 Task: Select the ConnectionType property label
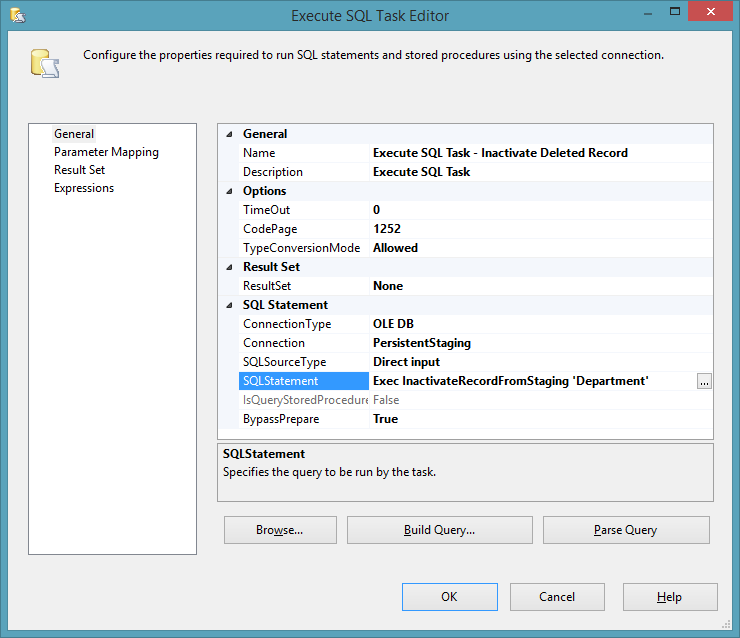[304, 324]
